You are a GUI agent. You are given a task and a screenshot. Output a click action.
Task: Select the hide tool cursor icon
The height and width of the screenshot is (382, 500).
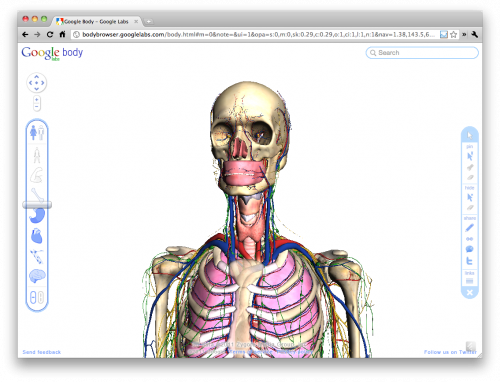[470, 197]
